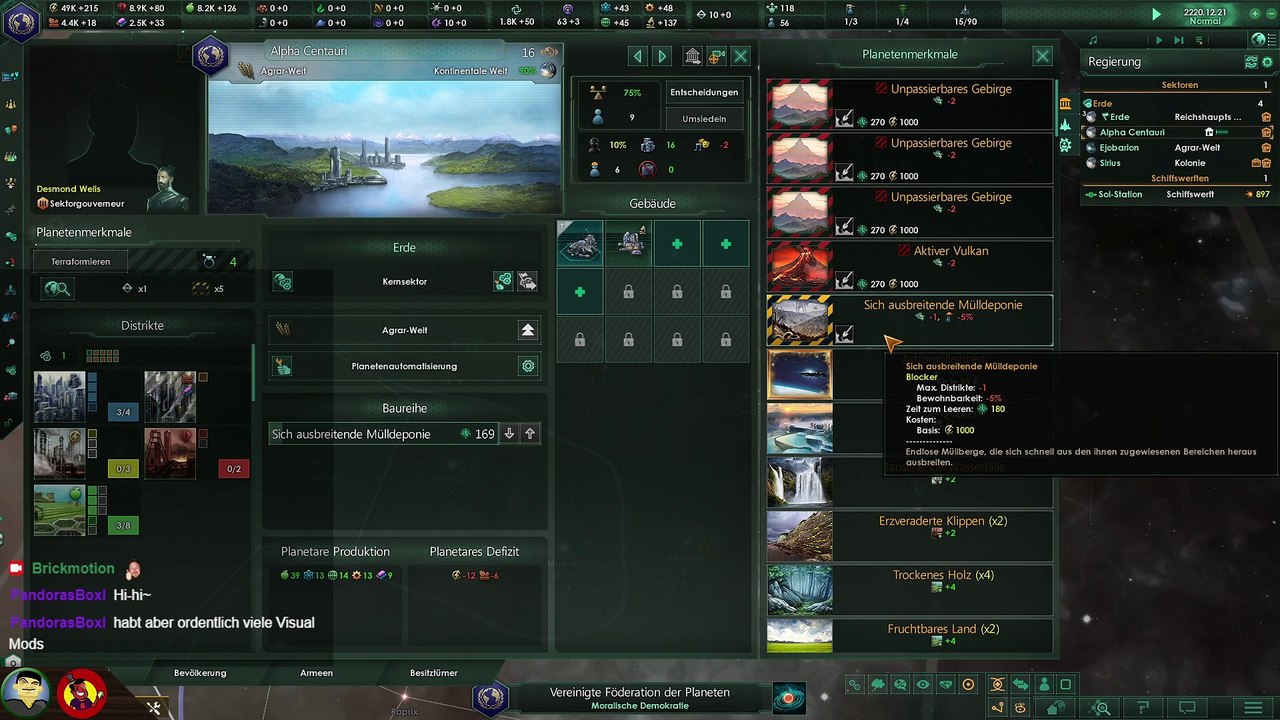
Task: Select Ejobarion in outliner
Action: [1179, 147]
